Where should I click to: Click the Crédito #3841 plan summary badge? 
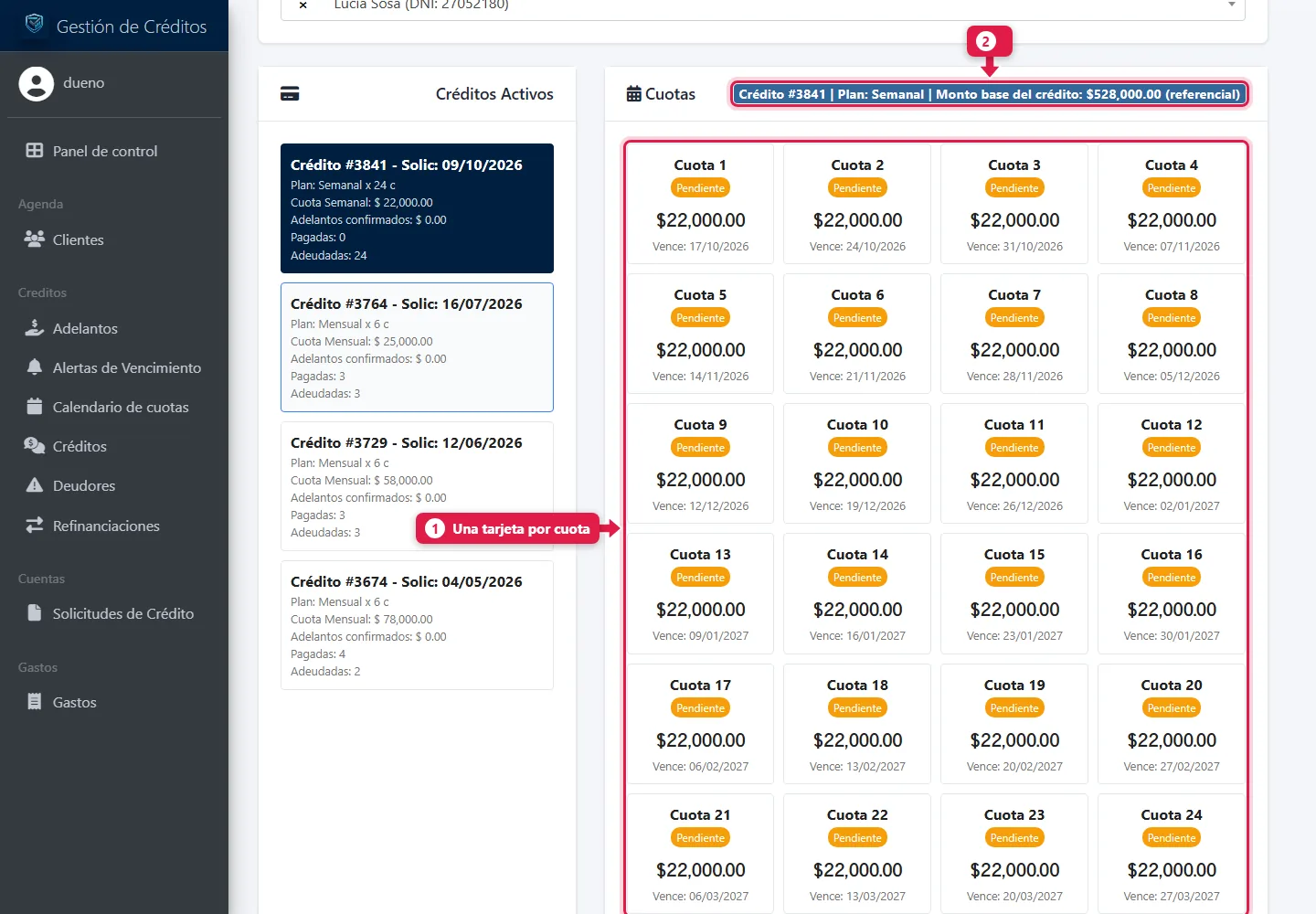(x=989, y=94)
